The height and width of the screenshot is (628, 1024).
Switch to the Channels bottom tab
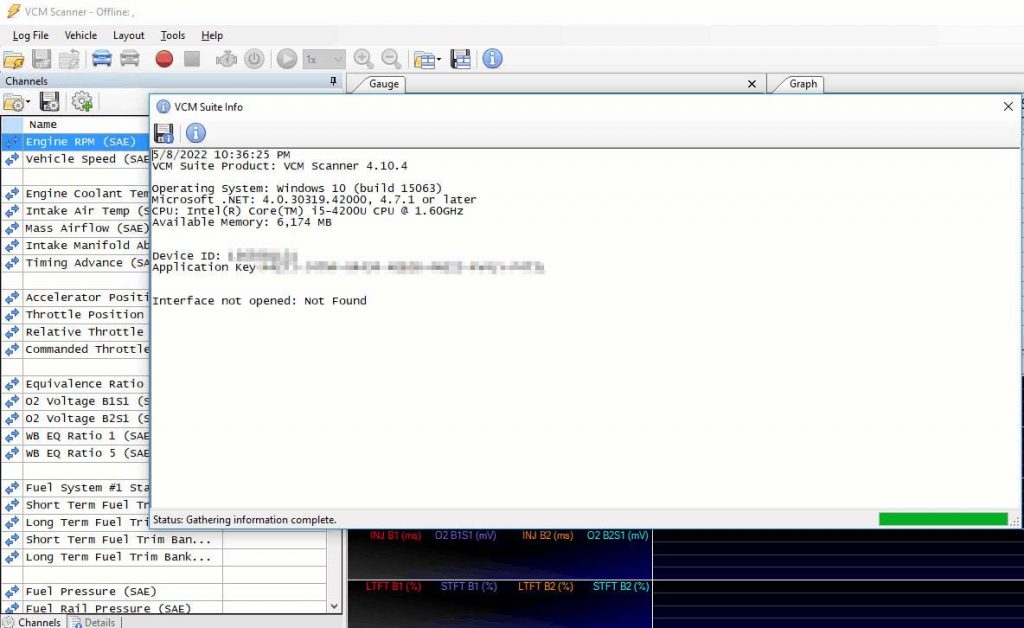click(31, 622)
